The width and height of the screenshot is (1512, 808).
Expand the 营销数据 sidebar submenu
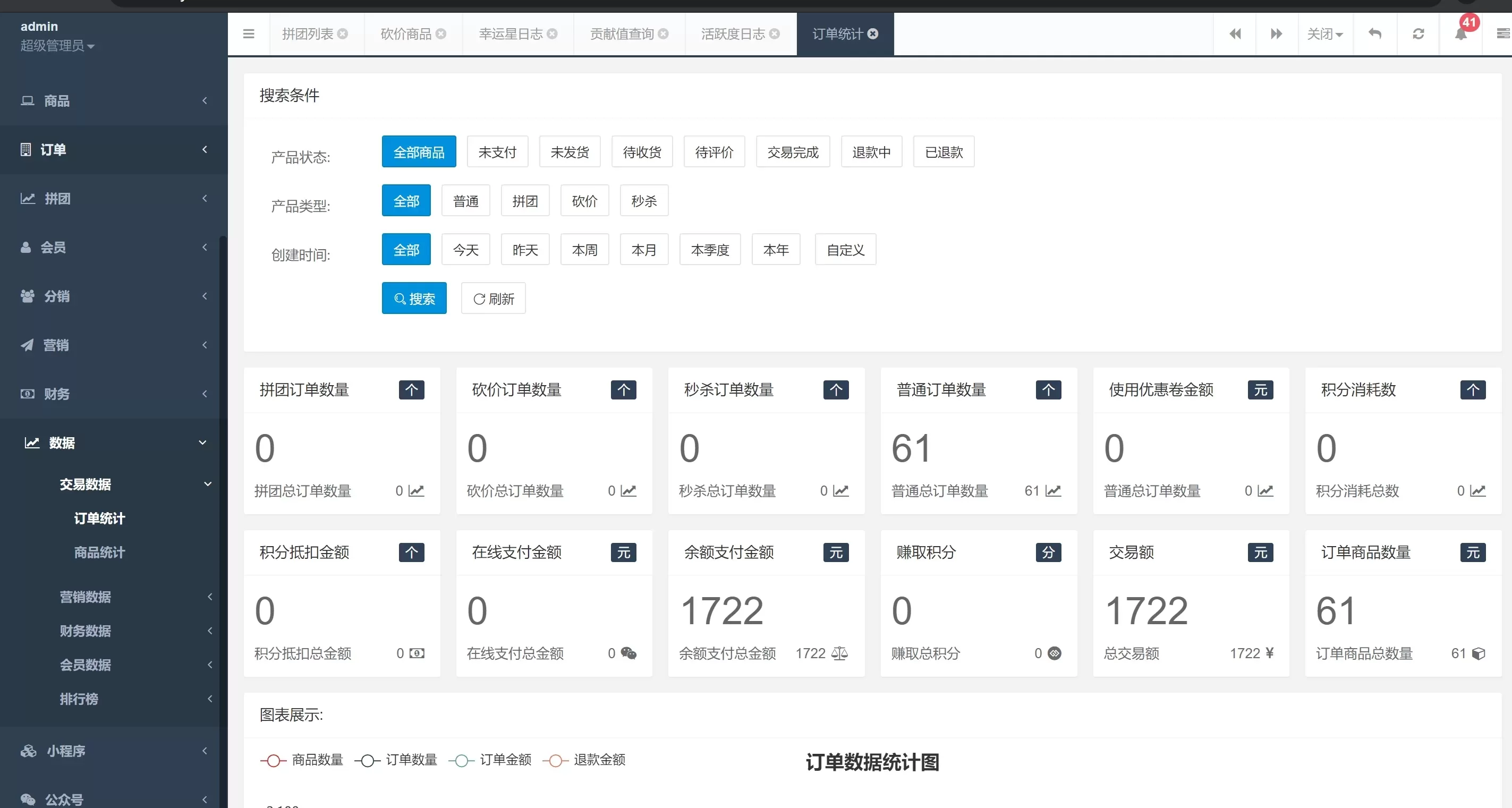pyautogui.click(x=85, y=597)
